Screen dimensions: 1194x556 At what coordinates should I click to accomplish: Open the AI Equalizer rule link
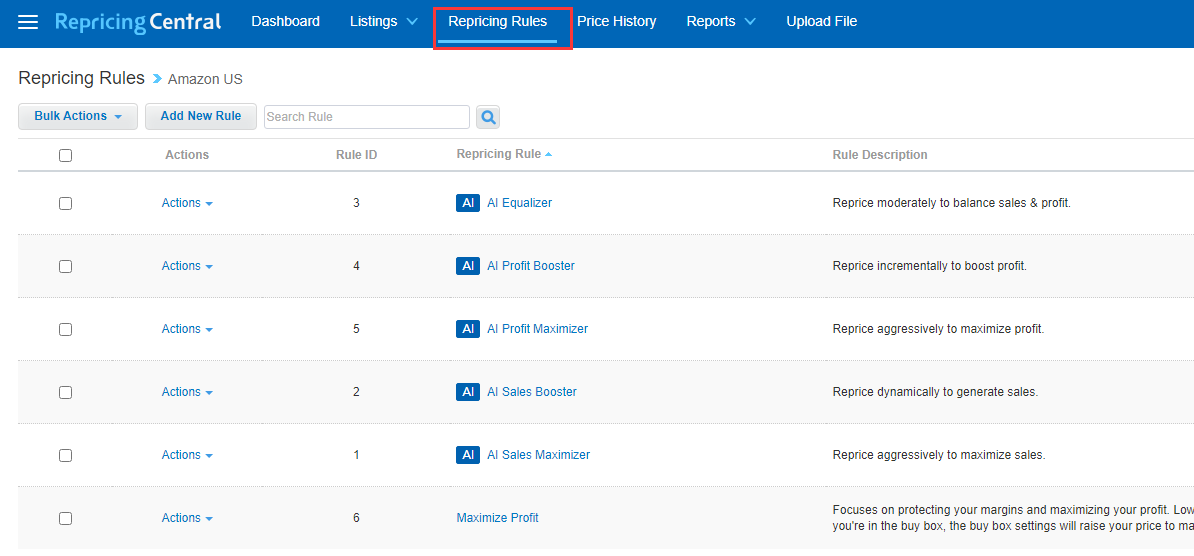(x=519, y=203)
